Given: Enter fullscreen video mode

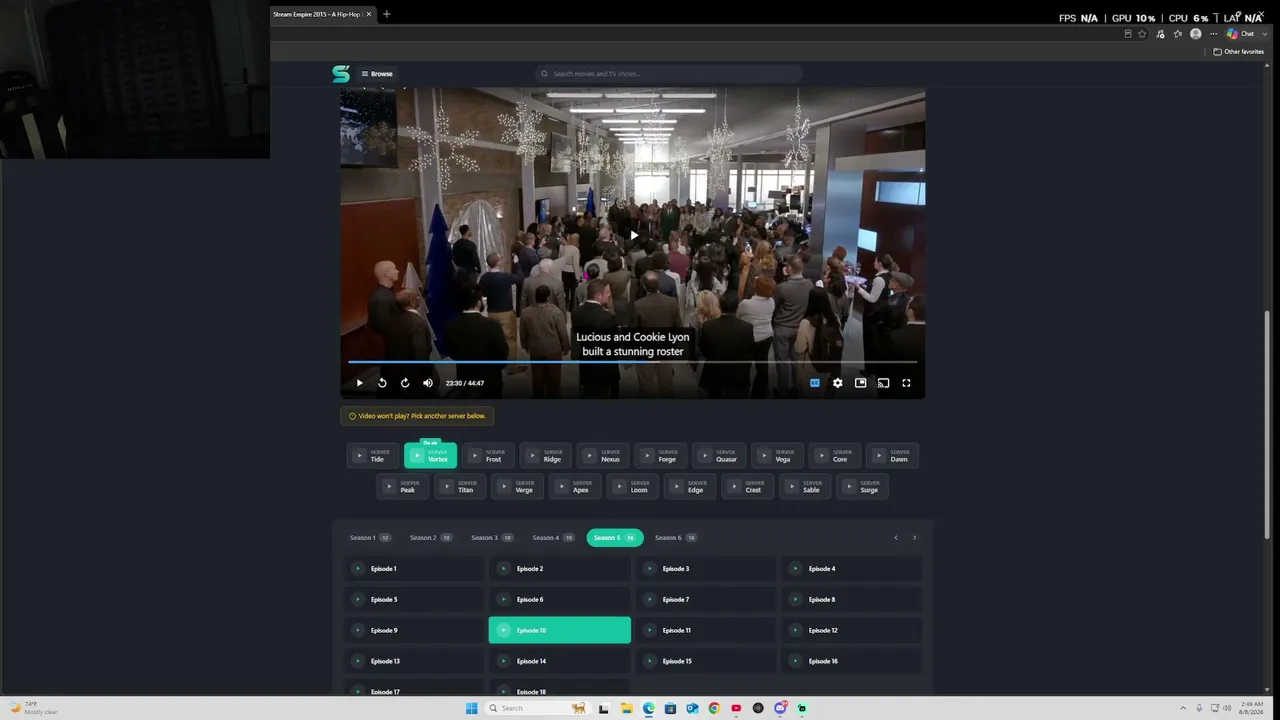Looking at the screenshot, I should pyautogui.click(x=906, y=383).
